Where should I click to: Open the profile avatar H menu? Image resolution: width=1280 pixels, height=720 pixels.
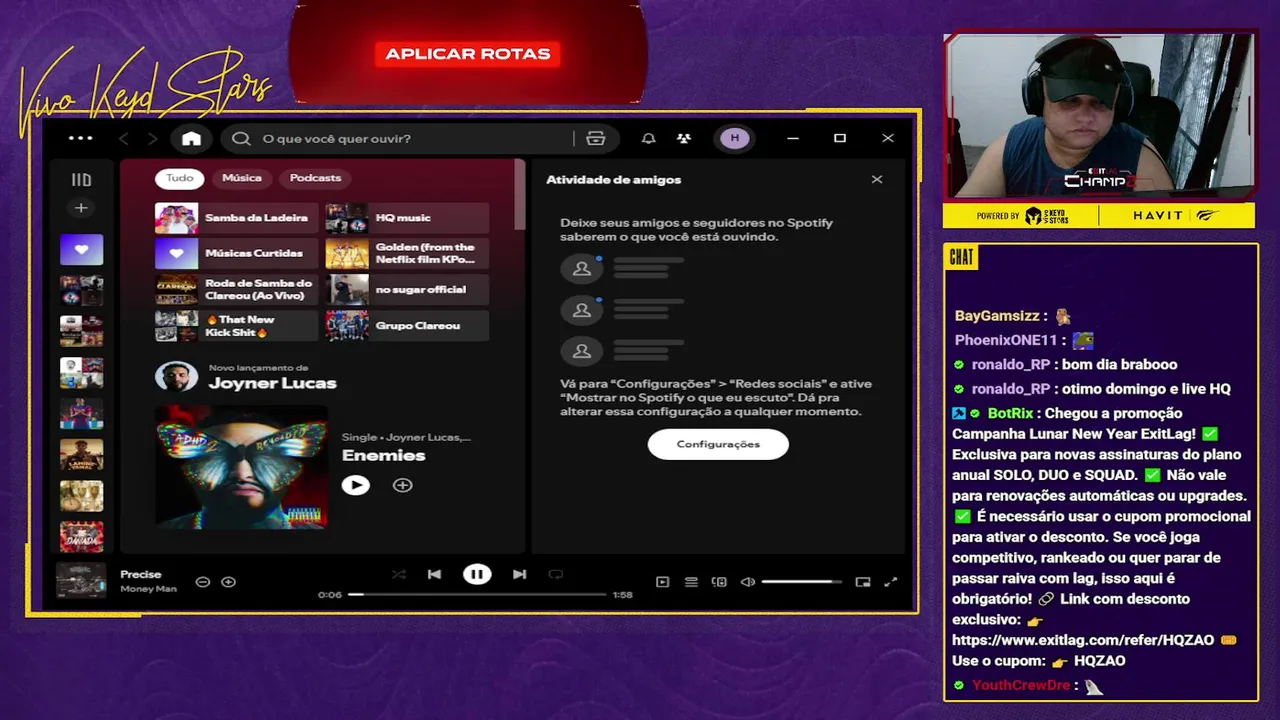pos(735,138)
